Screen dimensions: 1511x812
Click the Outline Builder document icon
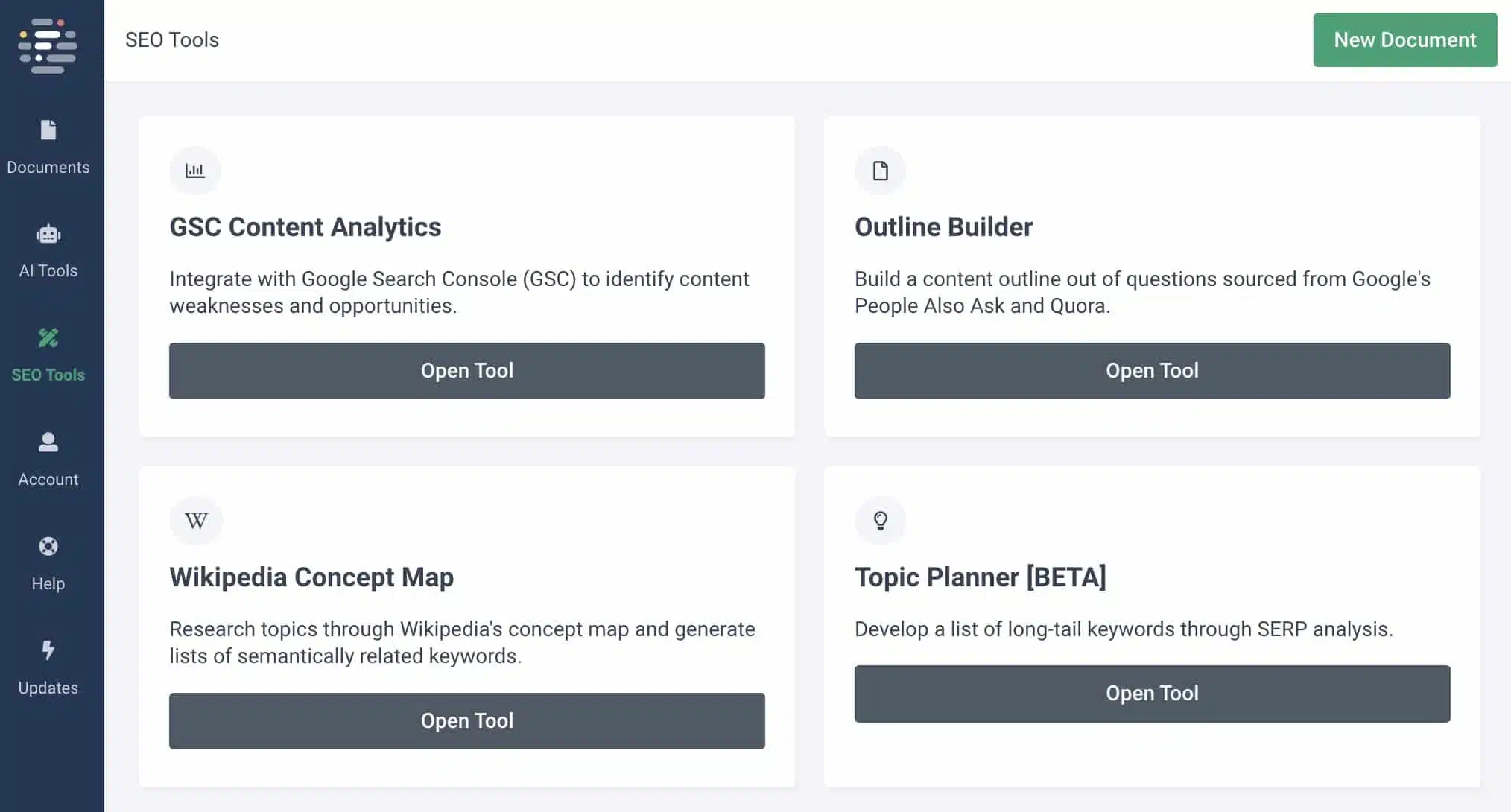click(x=881, y=171)
